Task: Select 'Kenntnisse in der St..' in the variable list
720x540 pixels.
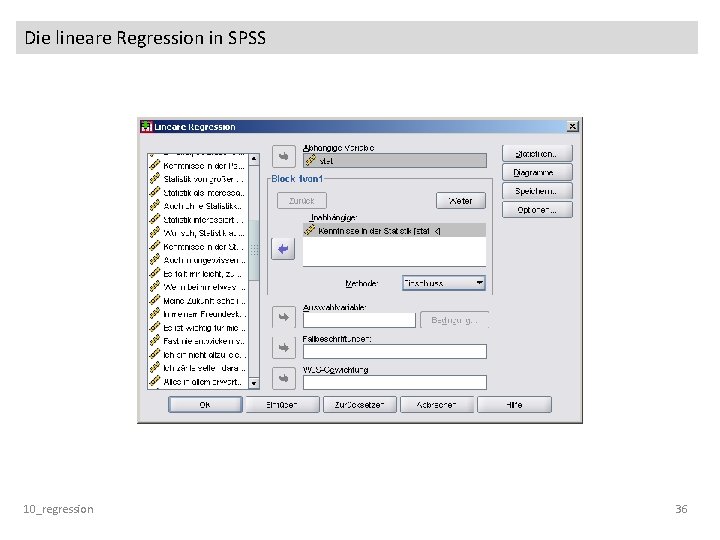Action: (198, 247)
